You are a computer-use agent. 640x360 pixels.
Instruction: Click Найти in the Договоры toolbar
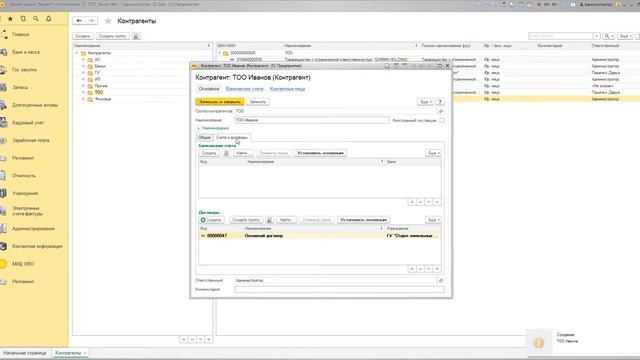pos(286,220)
